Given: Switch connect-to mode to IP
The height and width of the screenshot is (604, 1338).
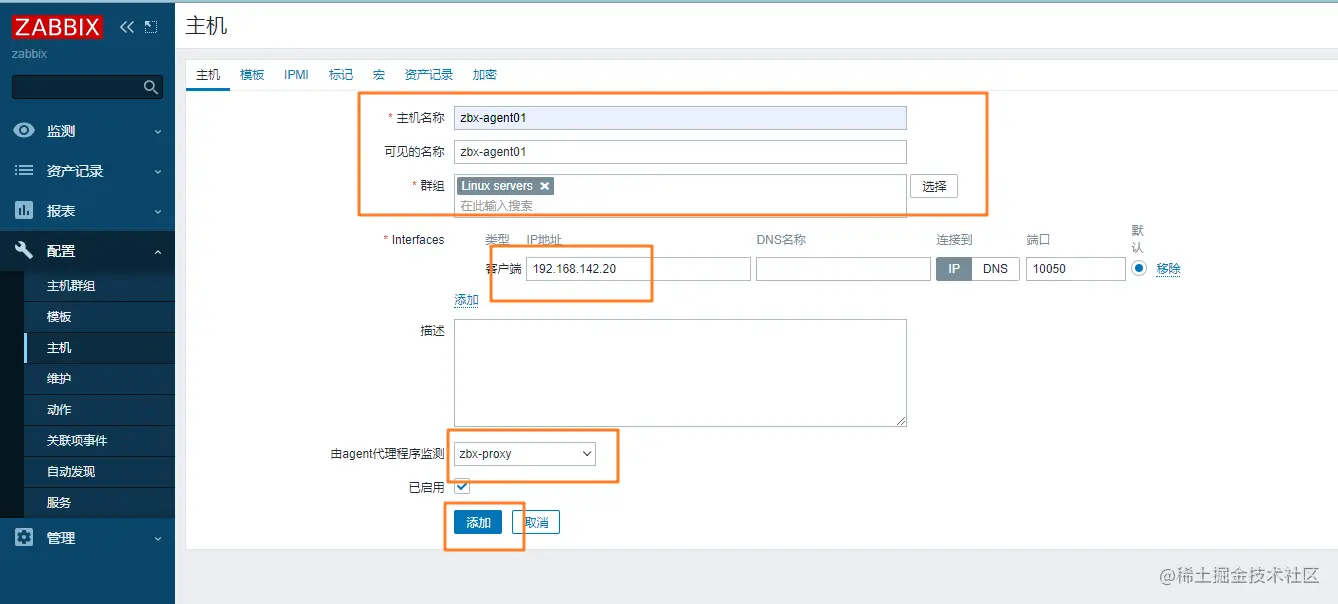Looking at the screenshot, I should (954, 269).
